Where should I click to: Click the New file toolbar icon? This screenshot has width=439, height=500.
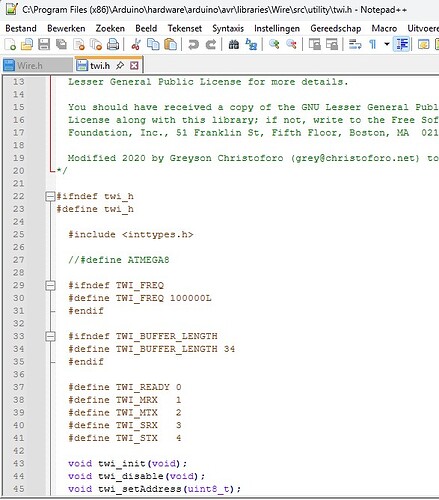click(x=10, y=44)
